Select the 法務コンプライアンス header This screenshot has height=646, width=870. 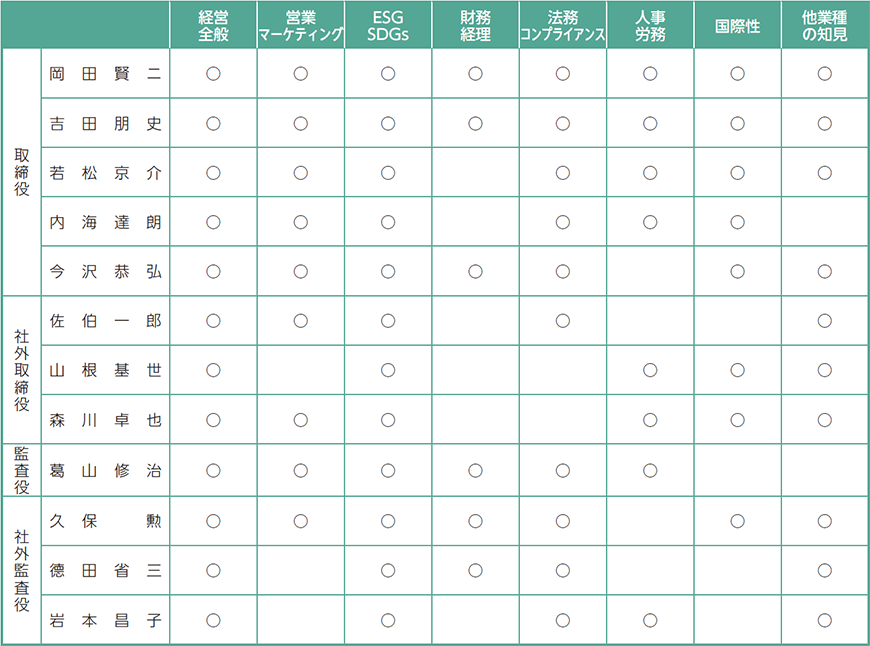pyautogui.click(x=563, y=26)
